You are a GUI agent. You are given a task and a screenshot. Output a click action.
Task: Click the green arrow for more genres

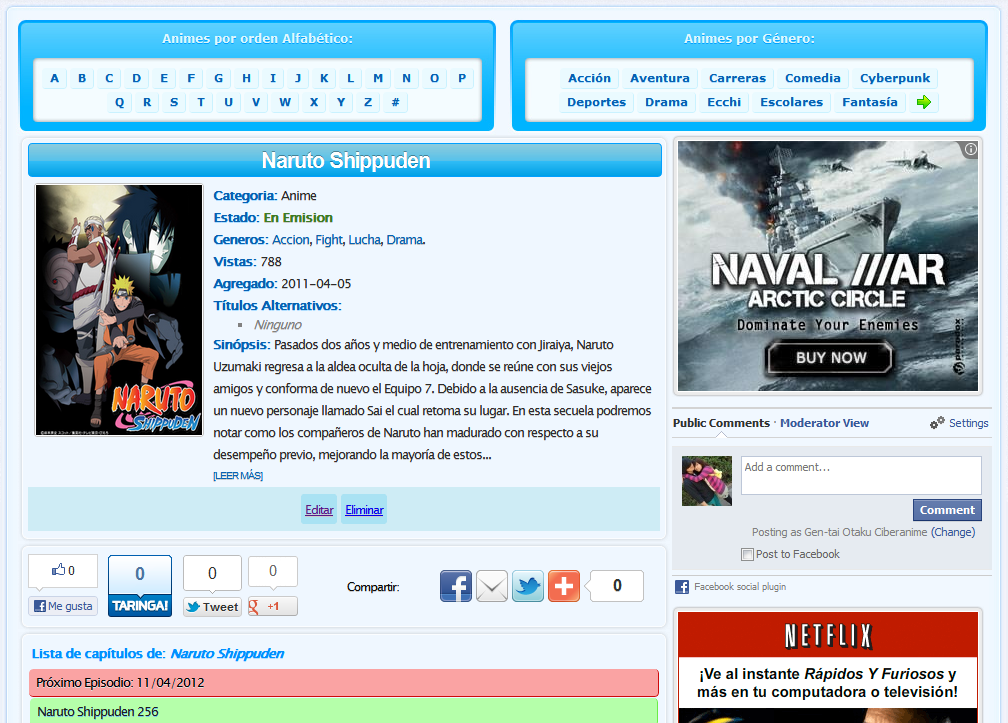point(924,102)
